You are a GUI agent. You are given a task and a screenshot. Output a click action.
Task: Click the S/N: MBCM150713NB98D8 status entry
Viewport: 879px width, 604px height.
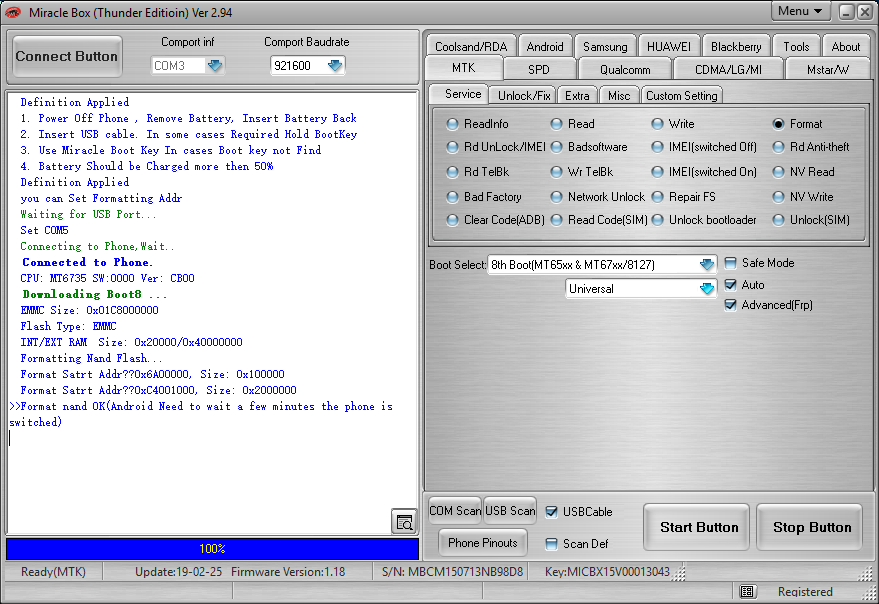click(x=452, y=571)
